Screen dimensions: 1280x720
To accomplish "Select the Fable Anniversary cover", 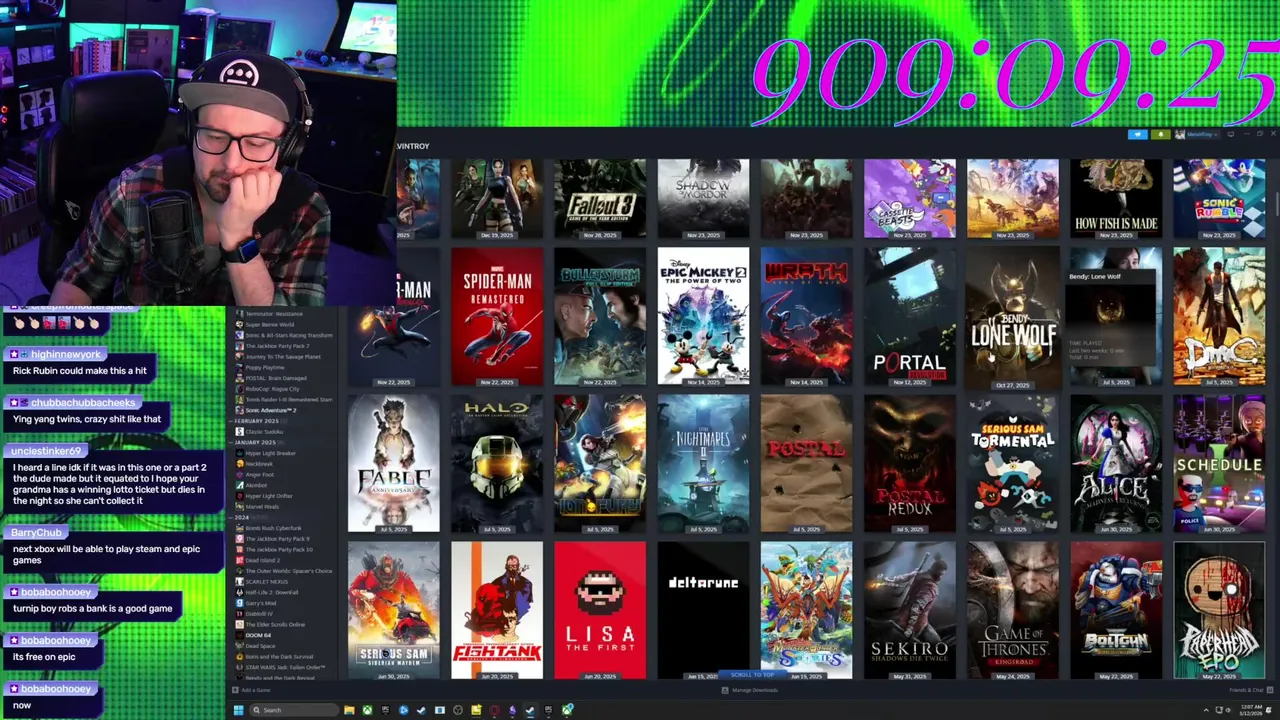I will 393,463.
